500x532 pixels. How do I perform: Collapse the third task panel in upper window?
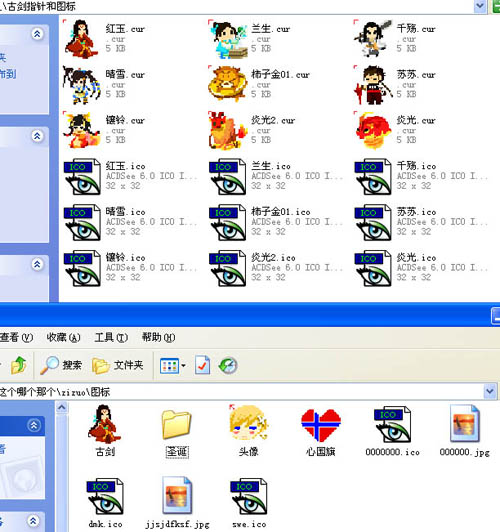pos(37,264)
